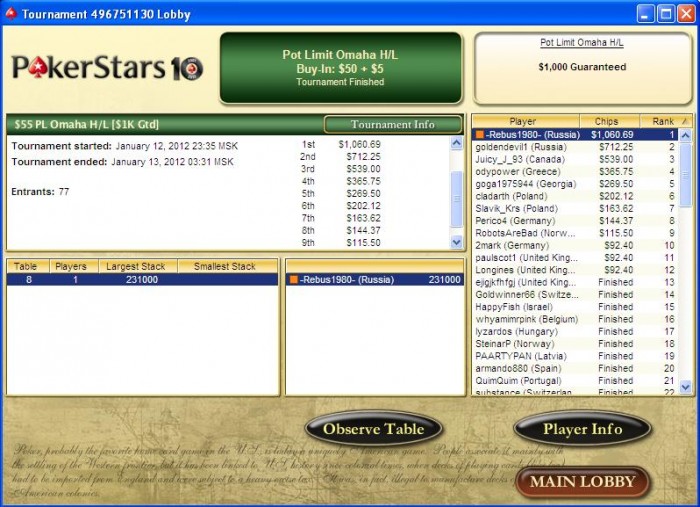Sort player list by Player column
This screenshot has width=700, height=507.
coord(526,121)
